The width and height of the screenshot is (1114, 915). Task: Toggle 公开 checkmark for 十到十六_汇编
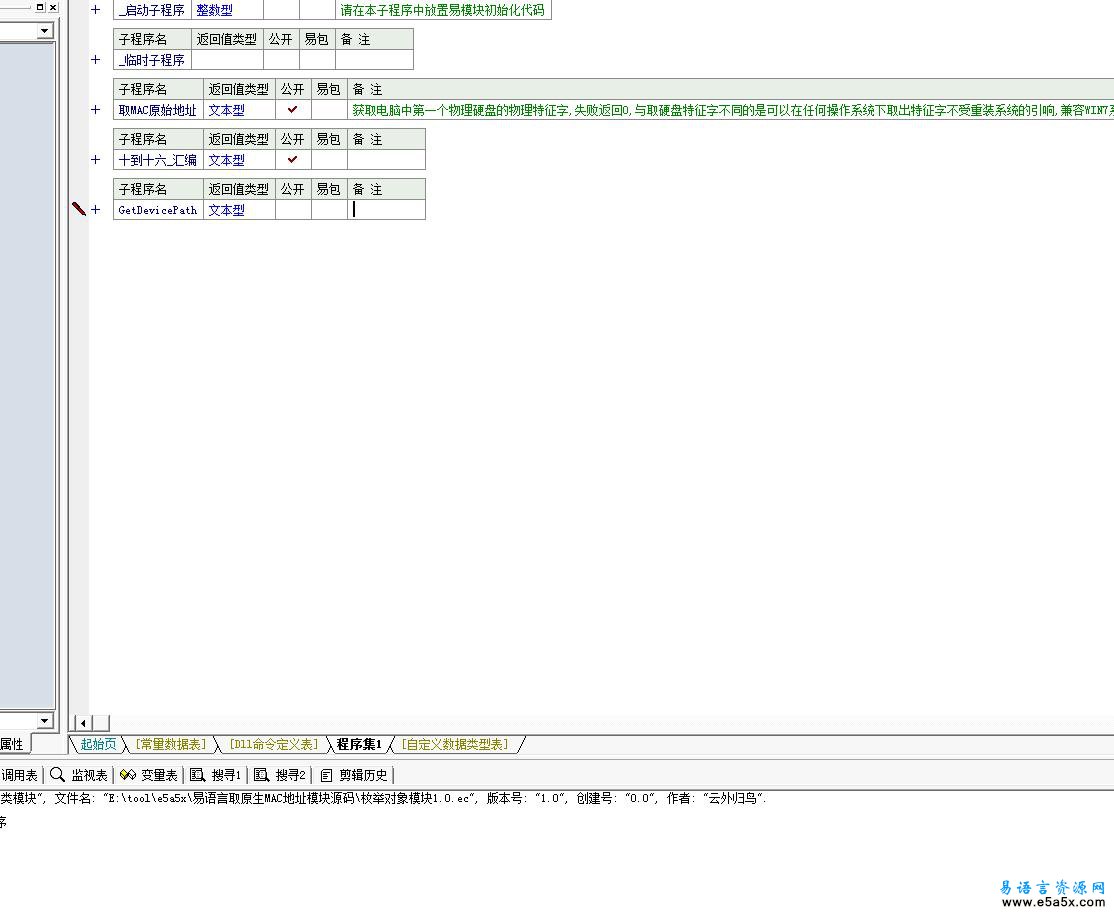[293, 160]
